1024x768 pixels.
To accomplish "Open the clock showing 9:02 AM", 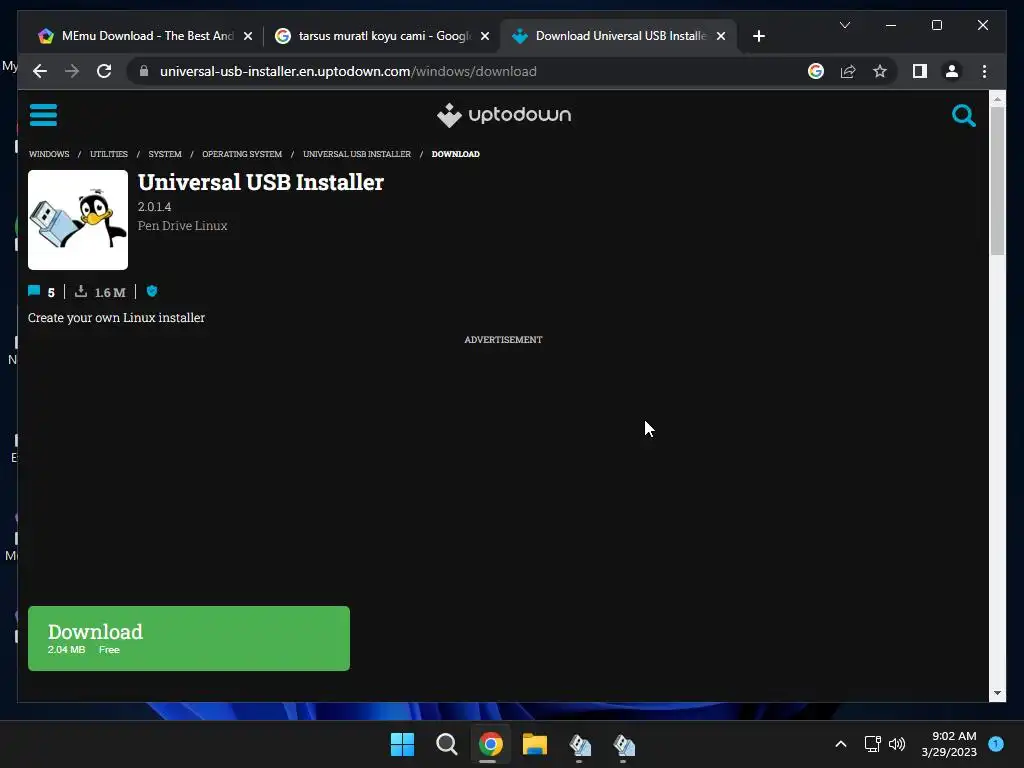I will pyautogui.click(x=949, y=744).
